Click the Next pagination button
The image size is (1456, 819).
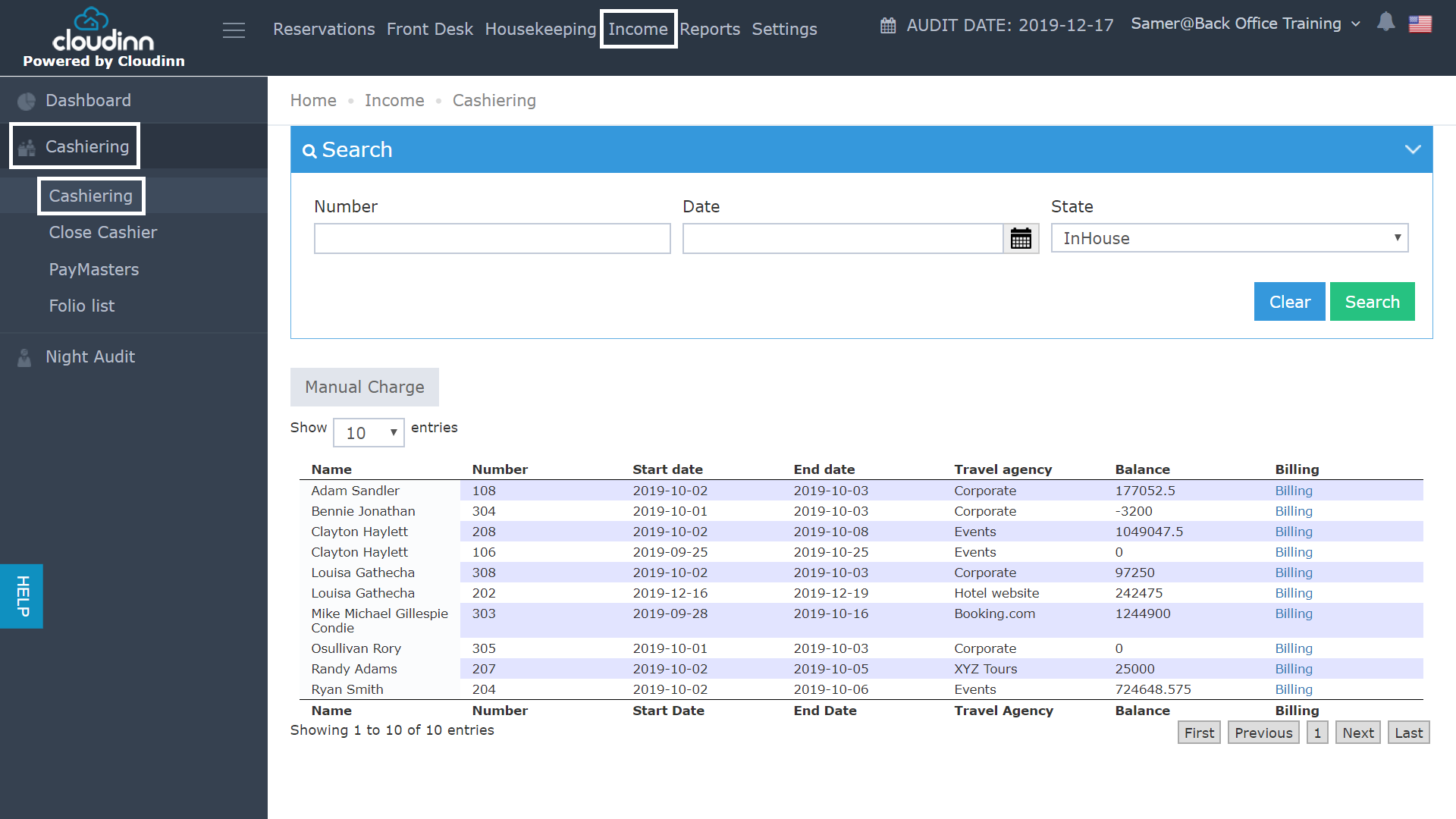pos(1357,733)
